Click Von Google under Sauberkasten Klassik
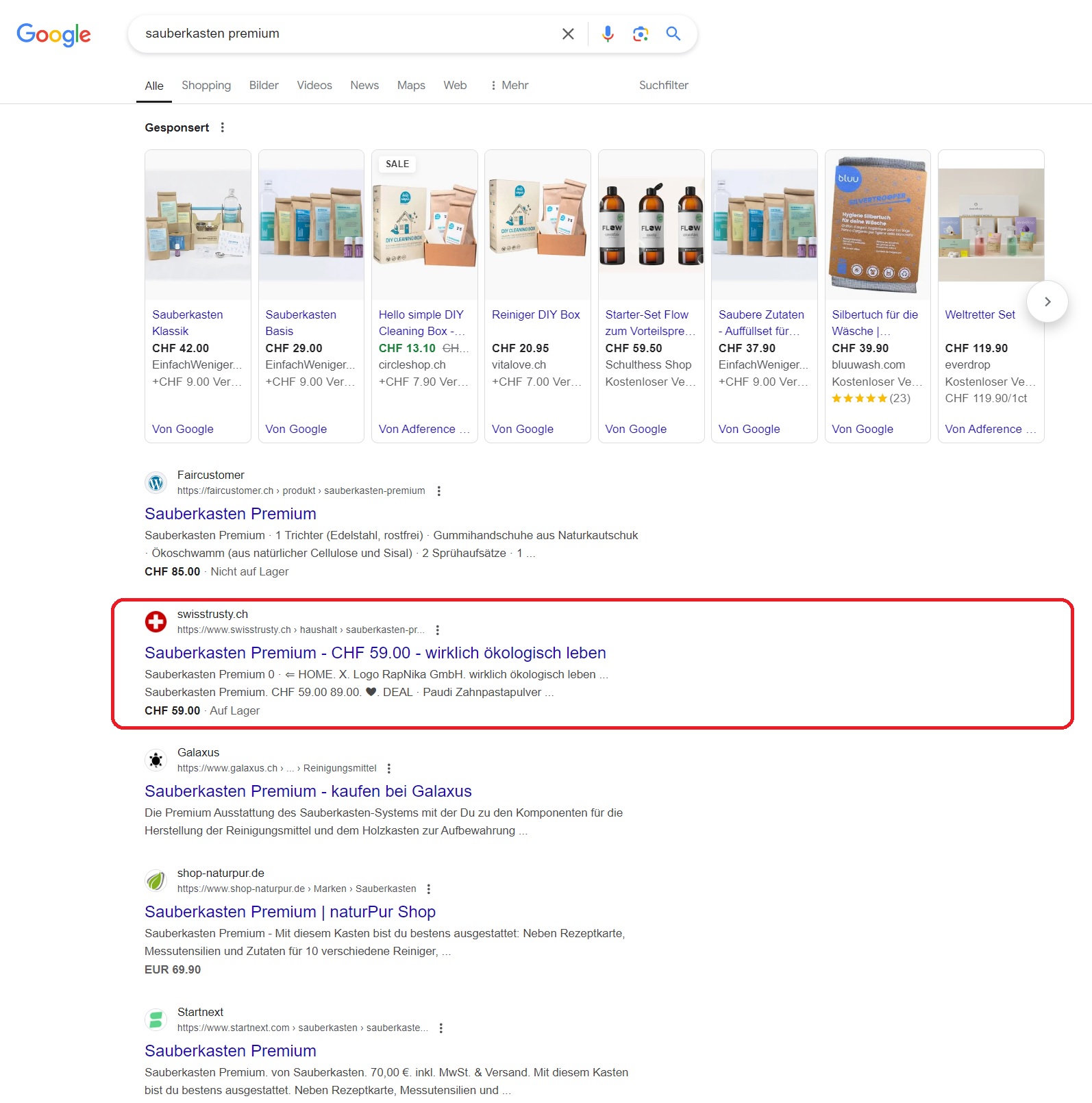This screenshot has height=1103, width=1092. pyautogui.click(x=183, y=429)
